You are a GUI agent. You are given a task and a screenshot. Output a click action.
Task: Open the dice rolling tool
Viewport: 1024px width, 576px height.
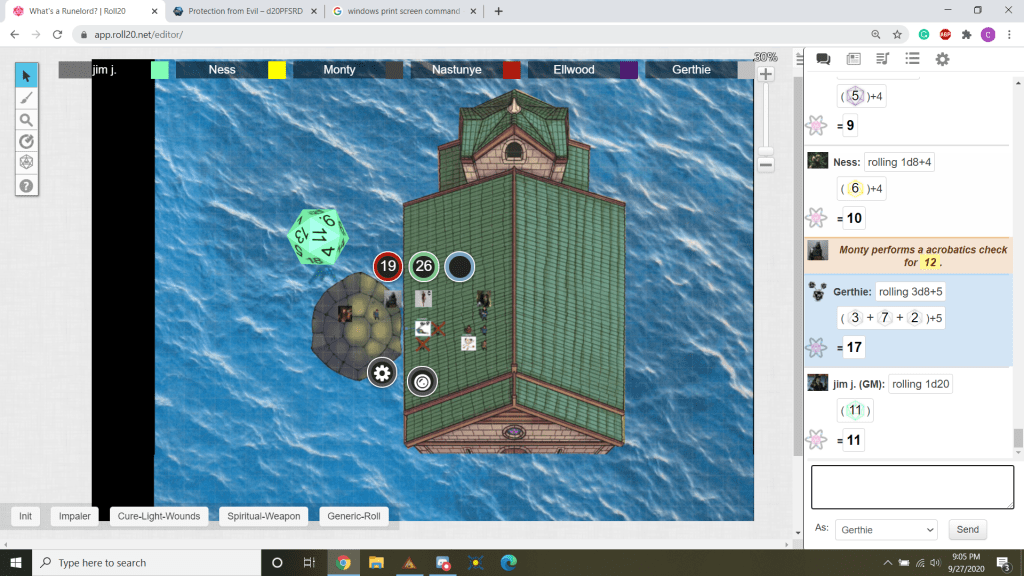[x=27, y=163]
